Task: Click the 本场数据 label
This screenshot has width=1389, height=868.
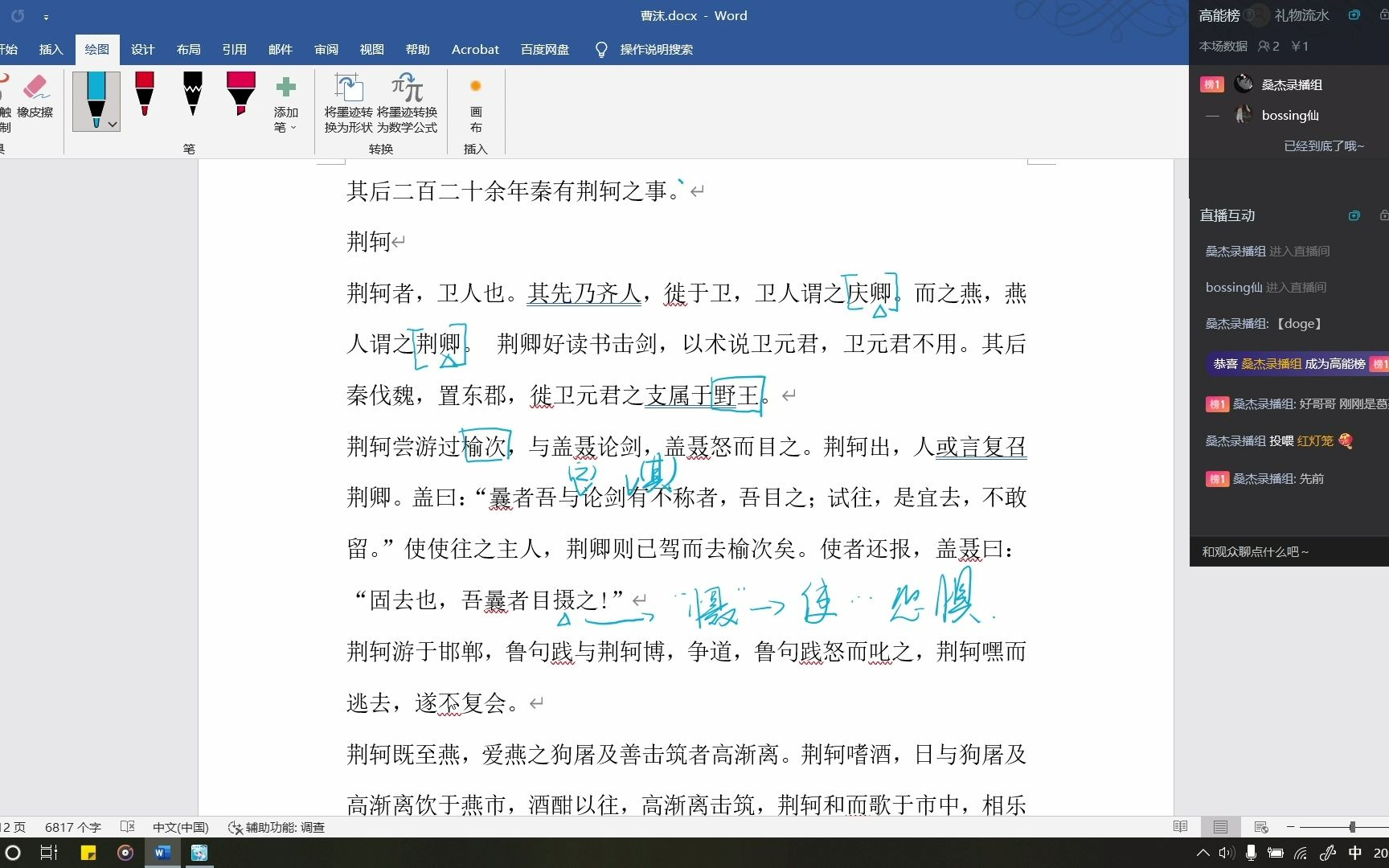Action: click(x=1223, y=46)
